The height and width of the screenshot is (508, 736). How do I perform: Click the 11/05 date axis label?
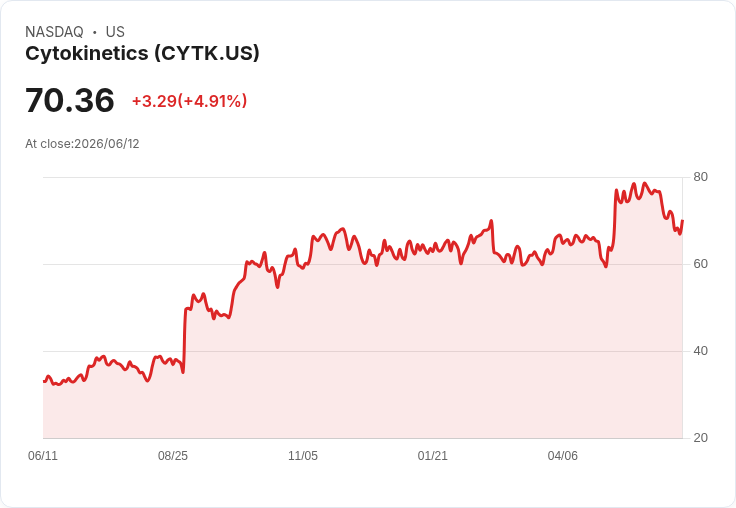(303, 456)
